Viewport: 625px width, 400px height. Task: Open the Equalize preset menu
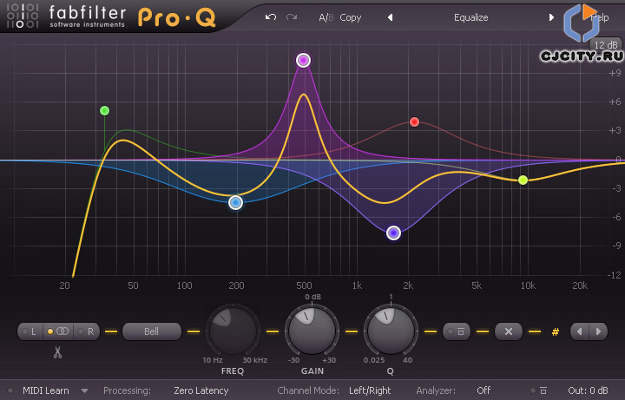coord(471,18)
